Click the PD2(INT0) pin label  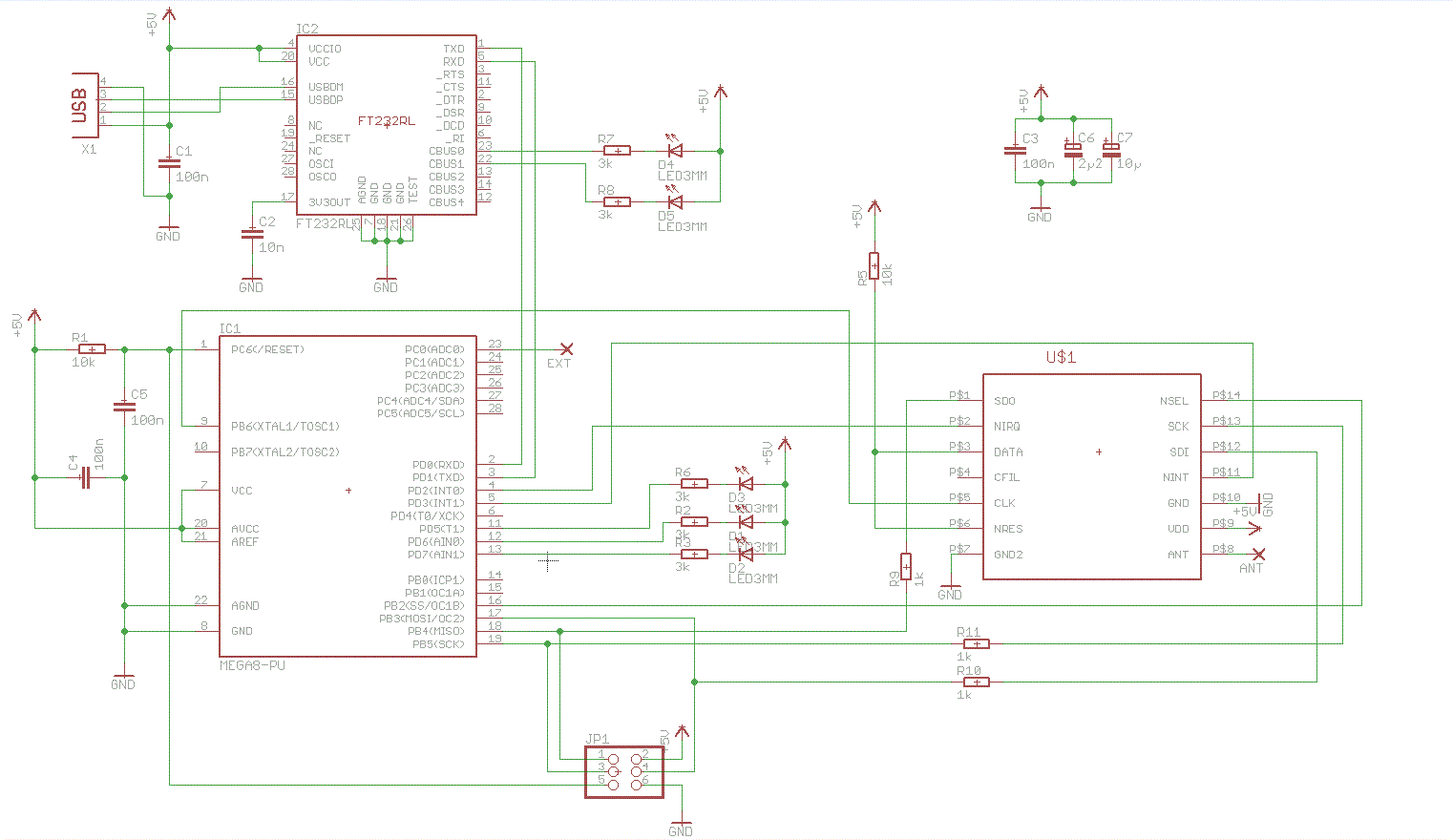(436, 491)
